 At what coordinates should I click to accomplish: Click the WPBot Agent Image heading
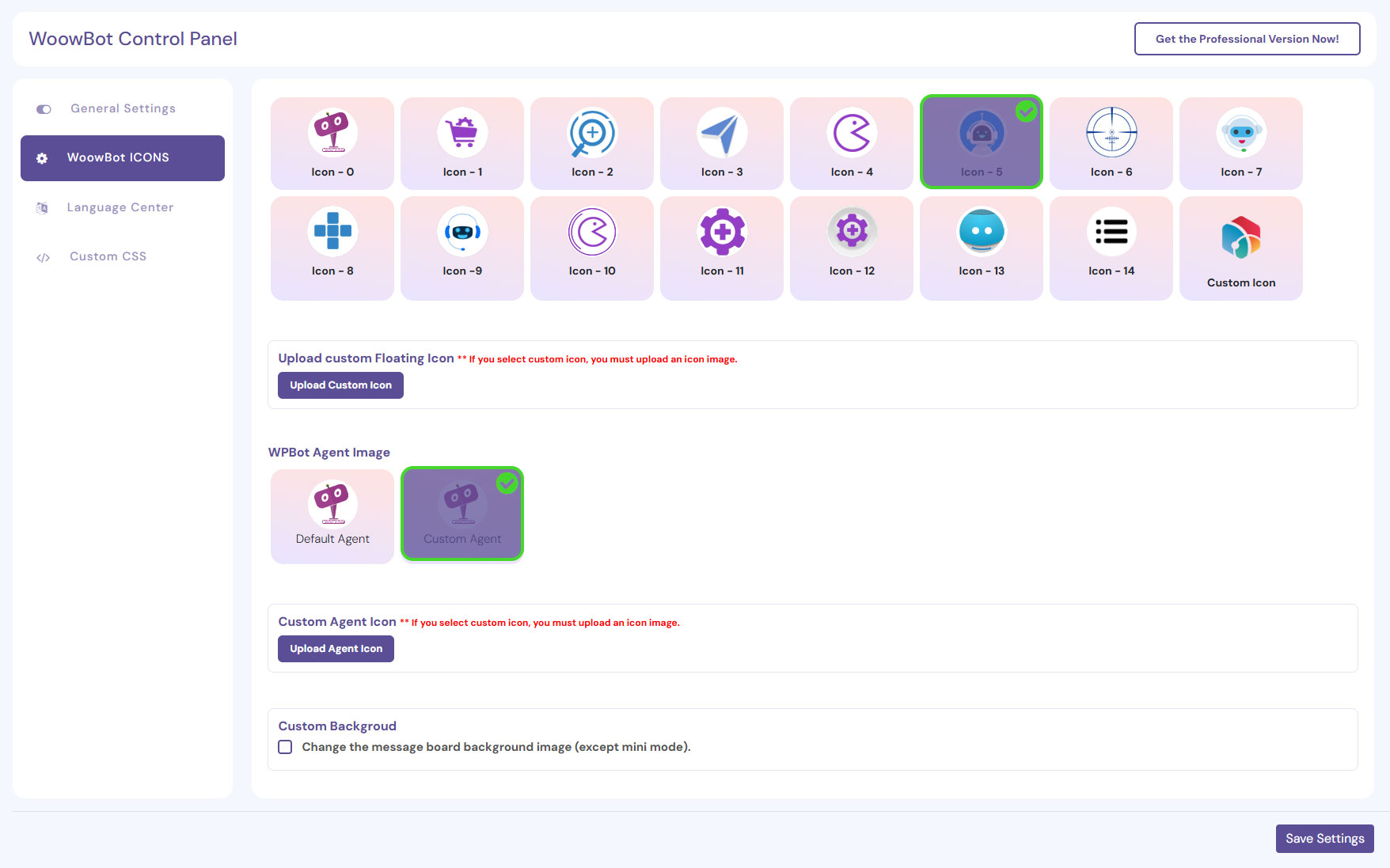click(329, 453)
